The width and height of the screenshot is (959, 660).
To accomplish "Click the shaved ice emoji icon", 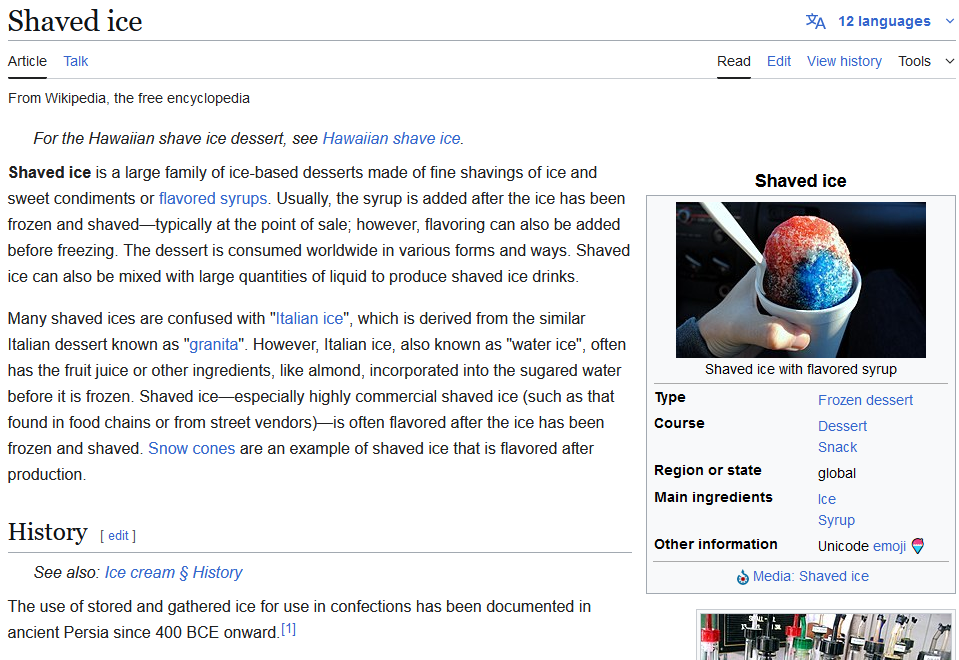I will [917, 546].
